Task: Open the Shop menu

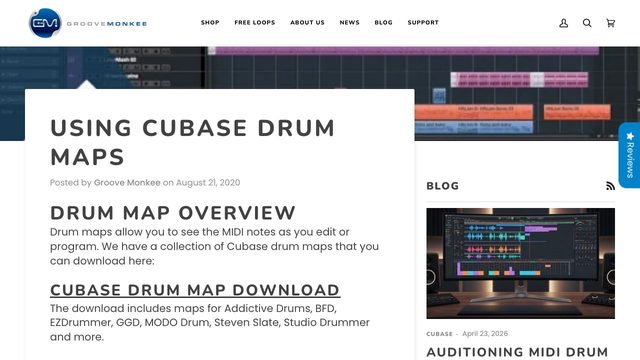Action: click(210, 22)
